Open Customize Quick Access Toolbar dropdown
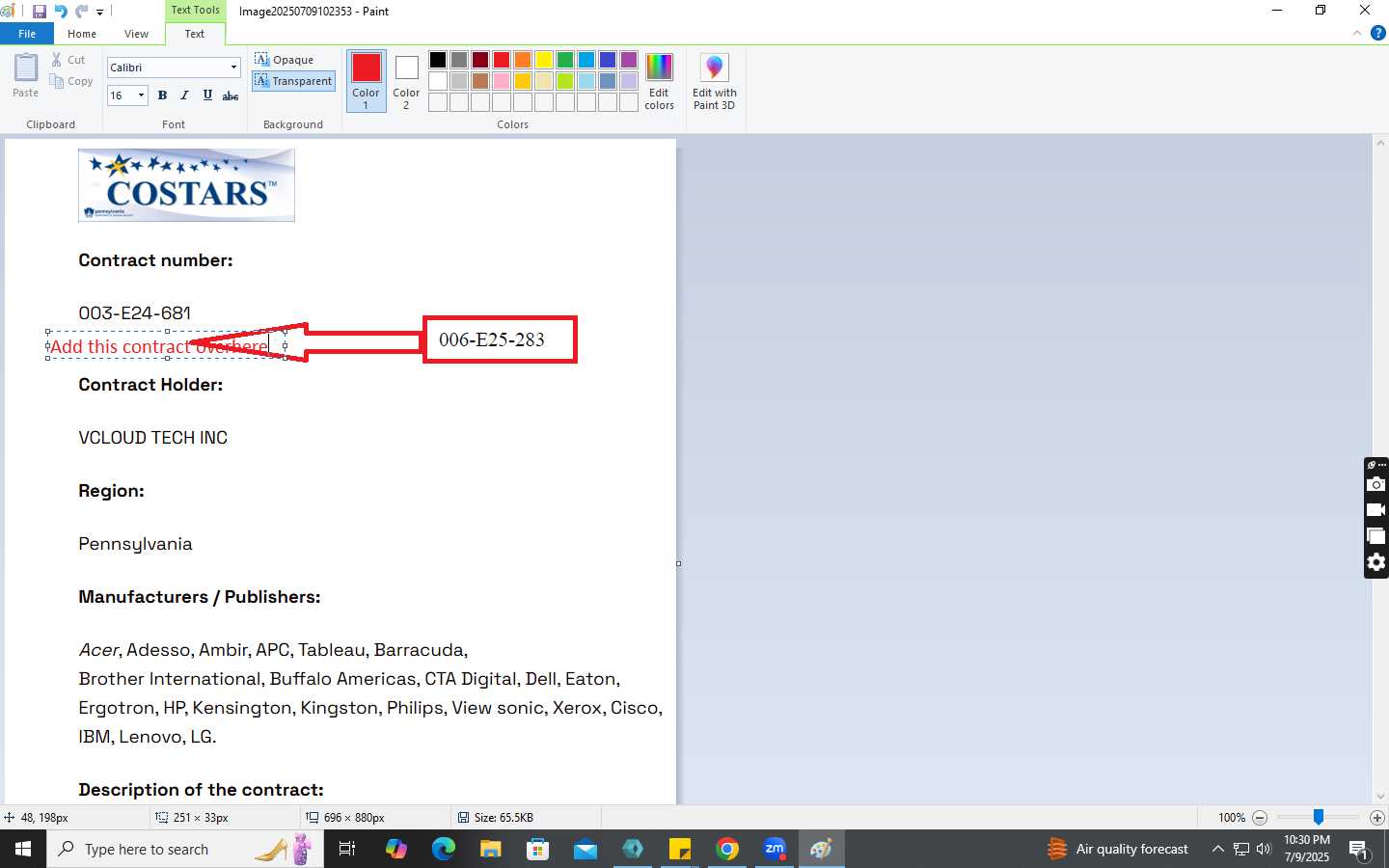 pyautogui.click(x=99, y=13)
